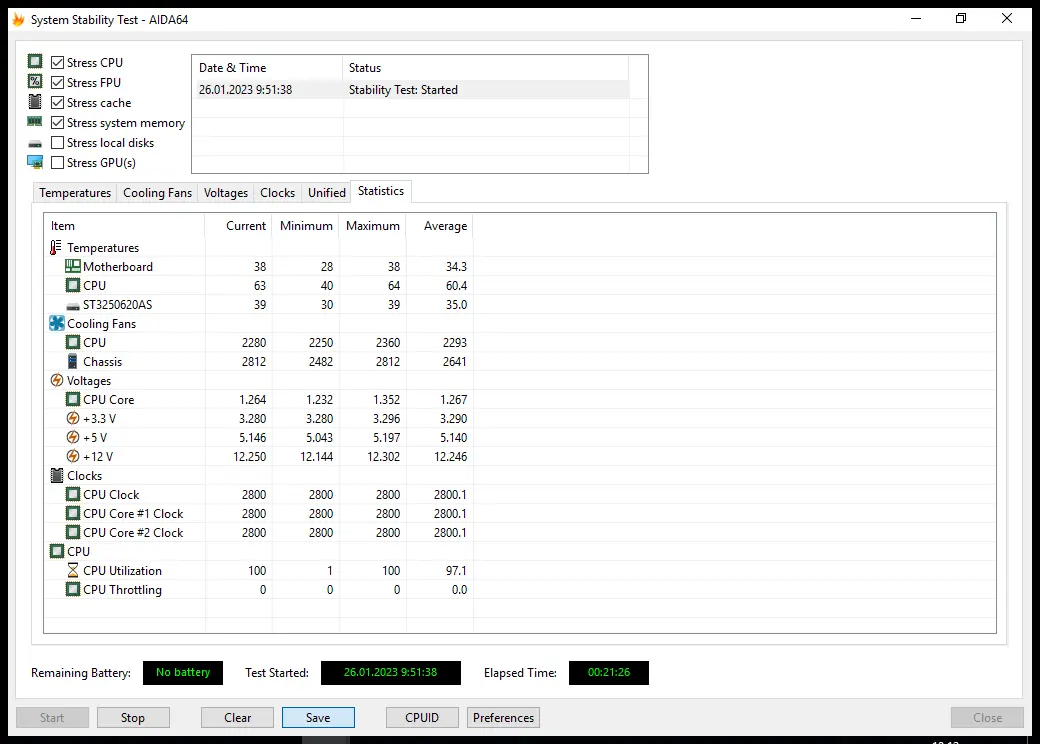Image resolution: width=1040 pixels, height=744 pixels.
Task: Open the Unified tab
Action: tap(327, 193)
